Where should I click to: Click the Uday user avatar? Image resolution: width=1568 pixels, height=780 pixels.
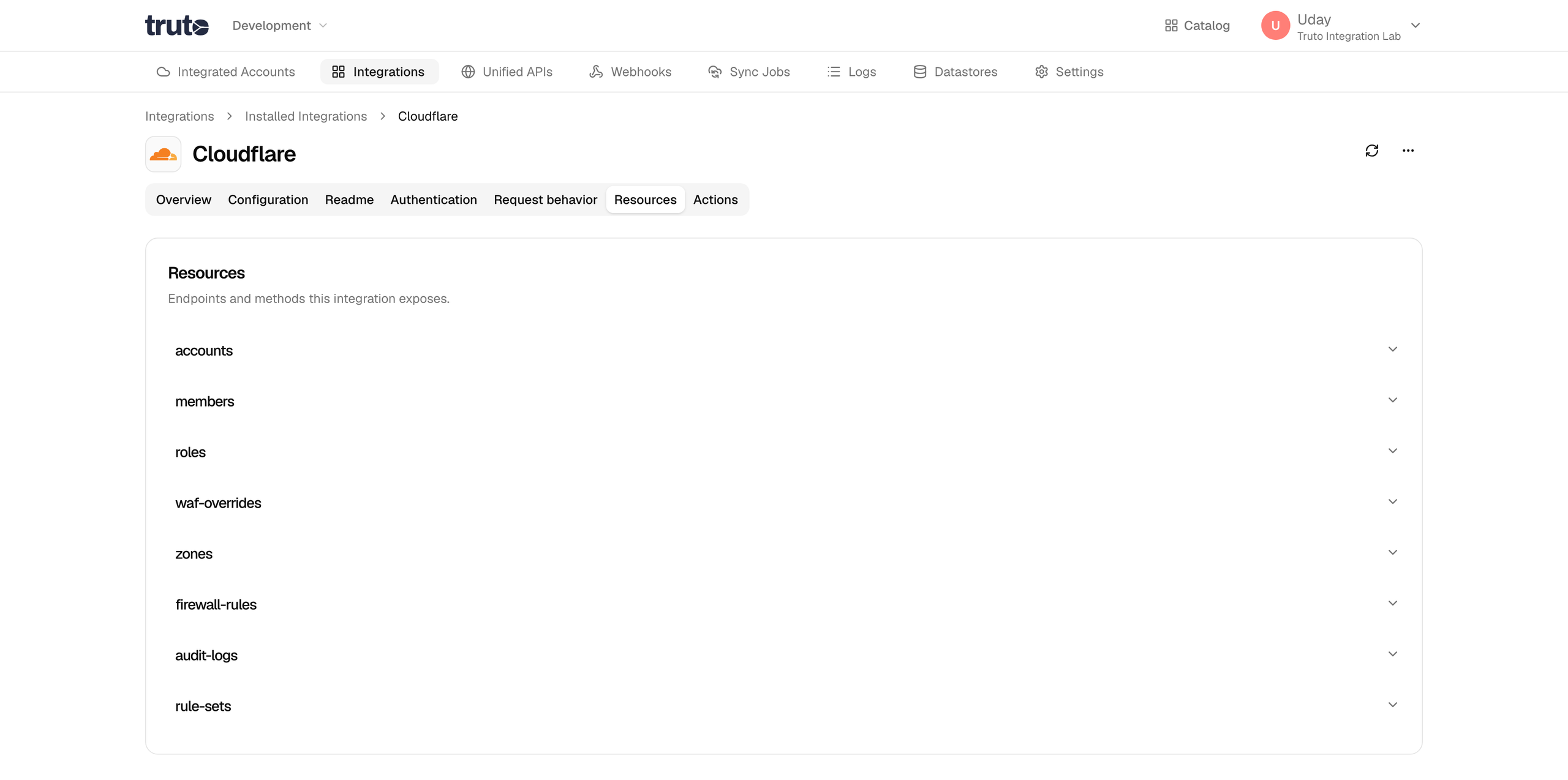[1275, 26]
